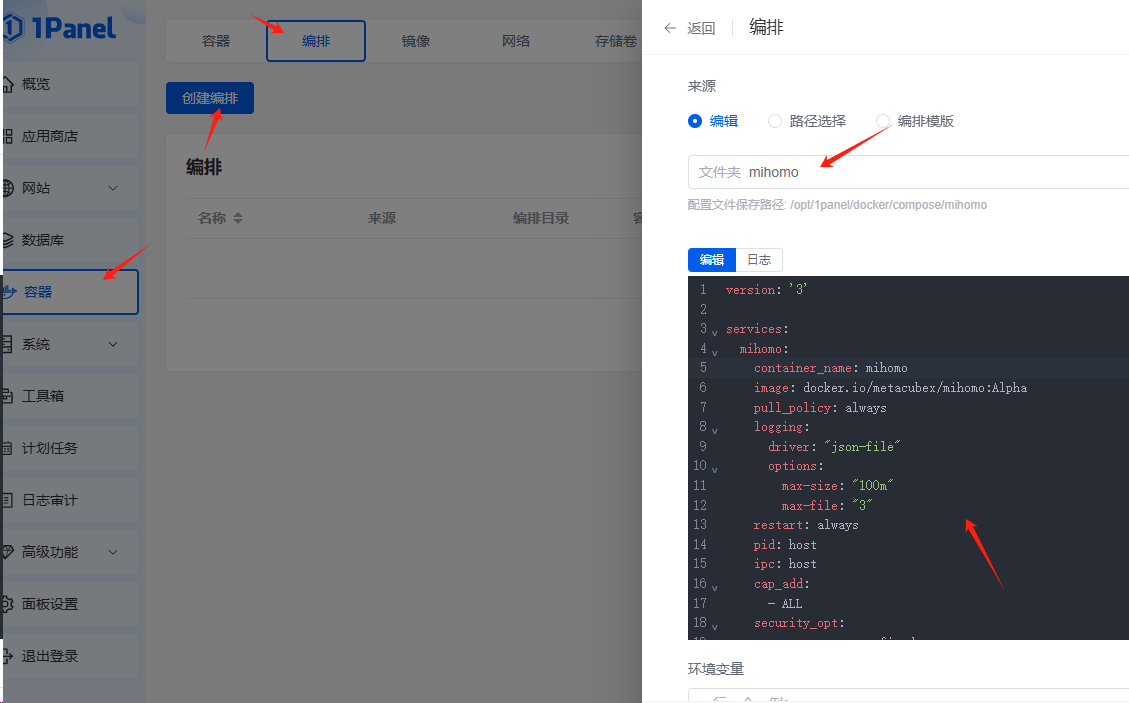Image resolution: width=1129 pixels, height=703 pixels.
Task: Collapse the options block at line 10
Action: coord(715,470)
